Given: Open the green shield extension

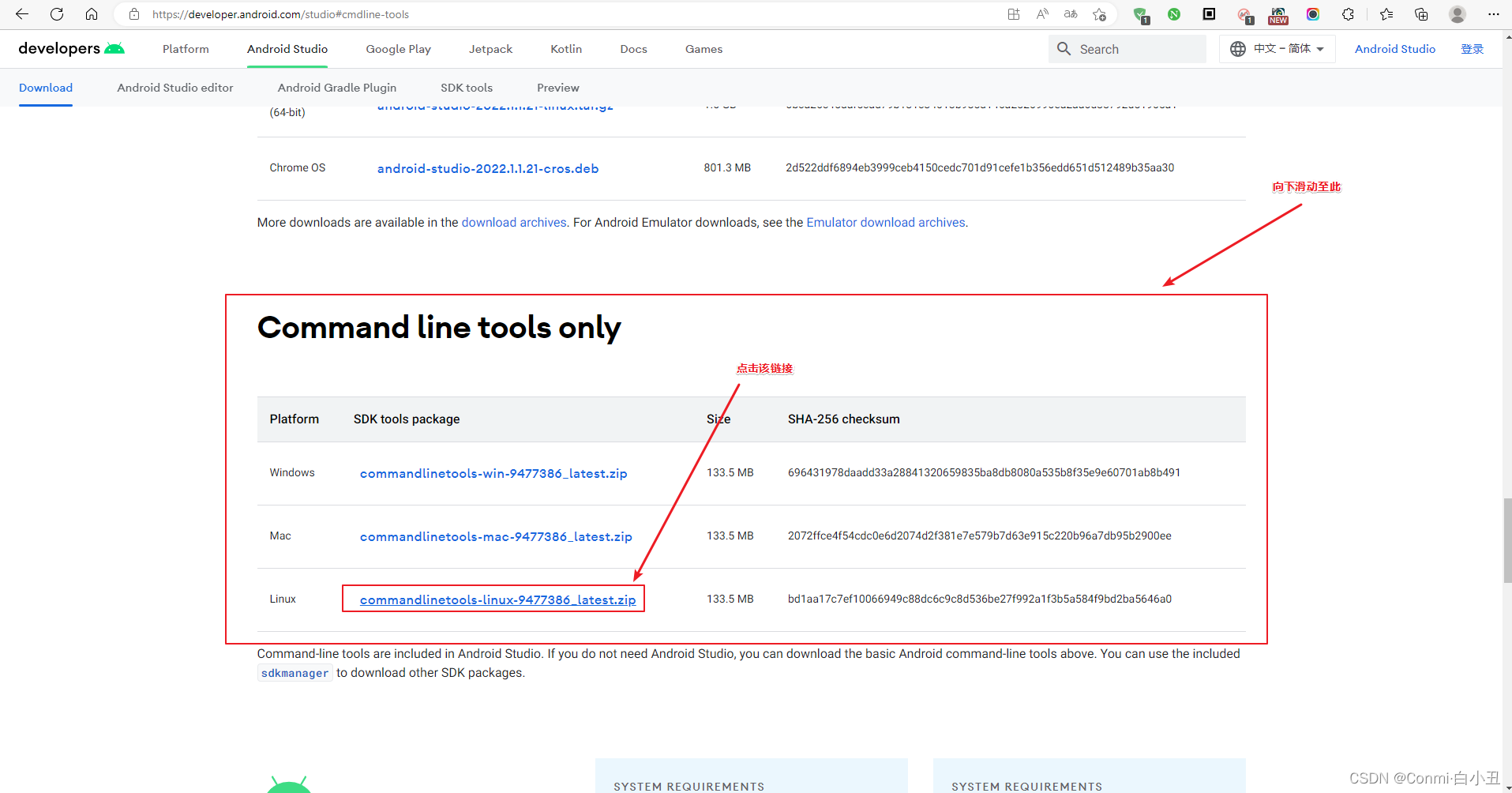Looking at the screenshot, I should (x=1140, y=15).
